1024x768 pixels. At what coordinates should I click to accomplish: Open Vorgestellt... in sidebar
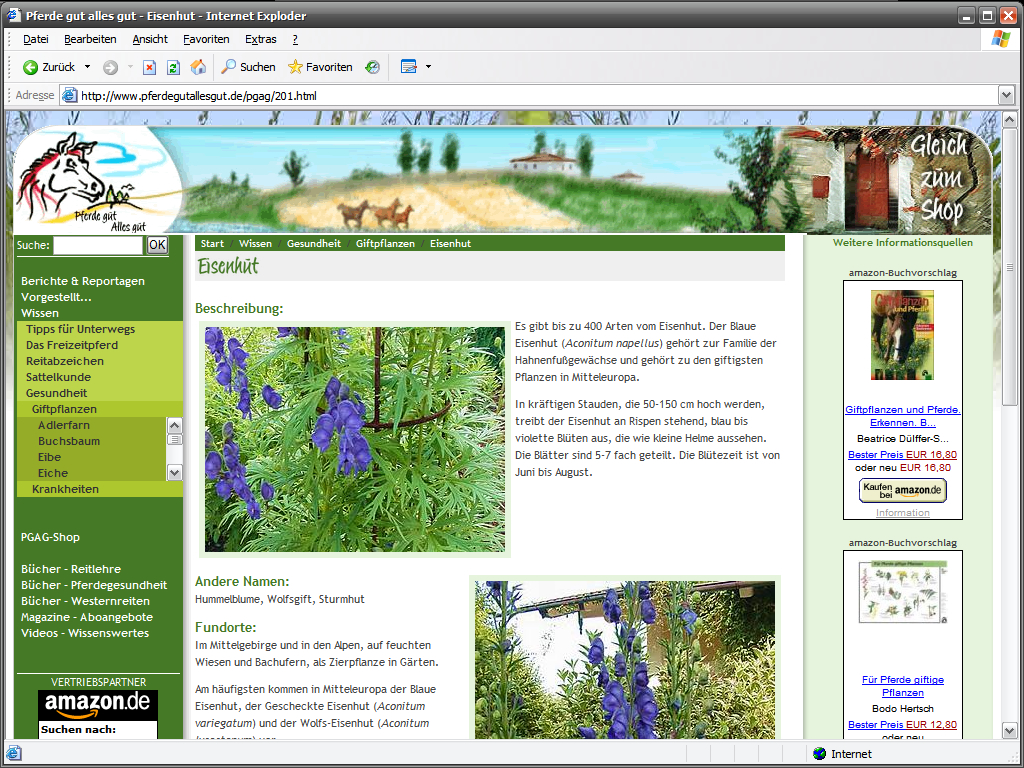56,297
